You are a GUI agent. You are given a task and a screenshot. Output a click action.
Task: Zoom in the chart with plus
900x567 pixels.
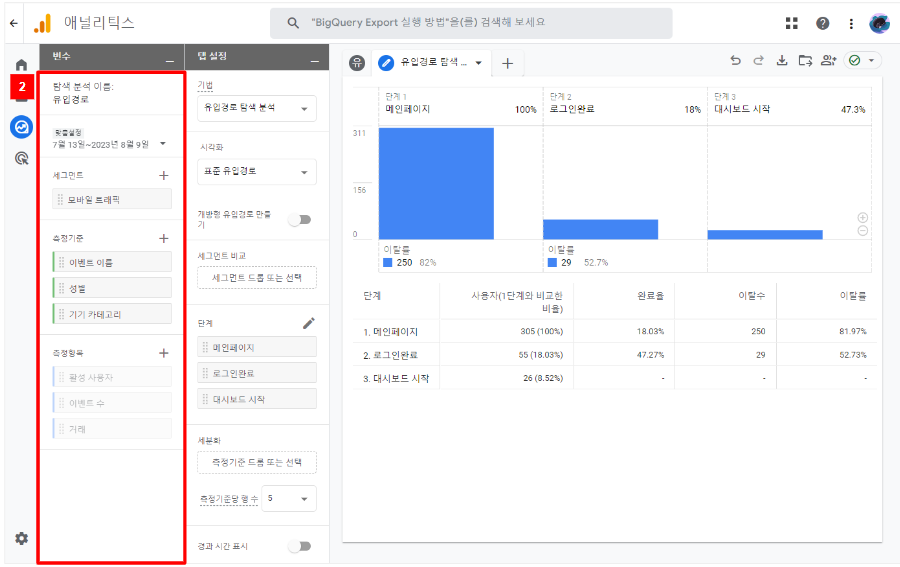pos(862,218)
